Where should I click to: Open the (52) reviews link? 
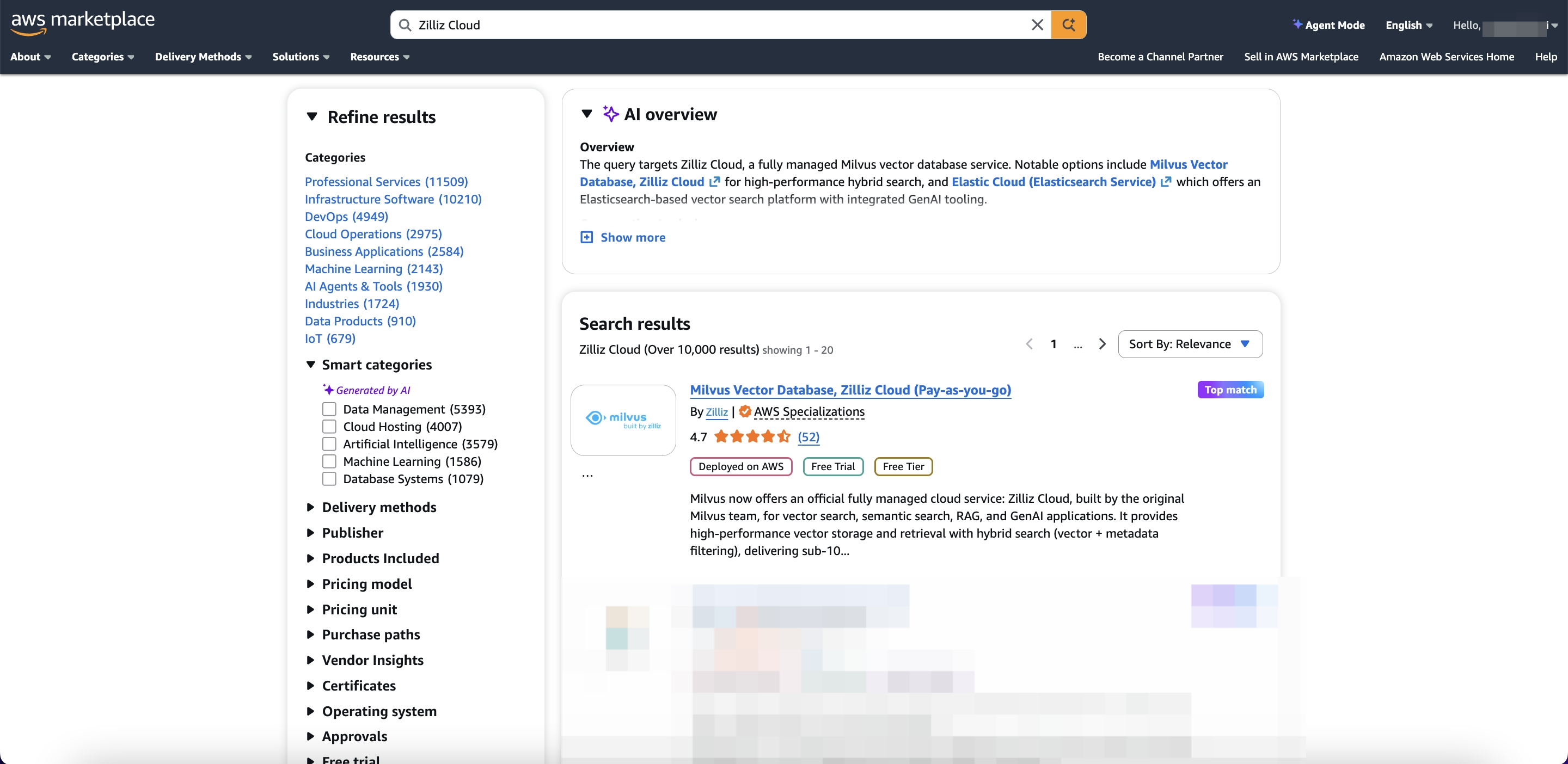pyautogui.click(x=808, y=437)
